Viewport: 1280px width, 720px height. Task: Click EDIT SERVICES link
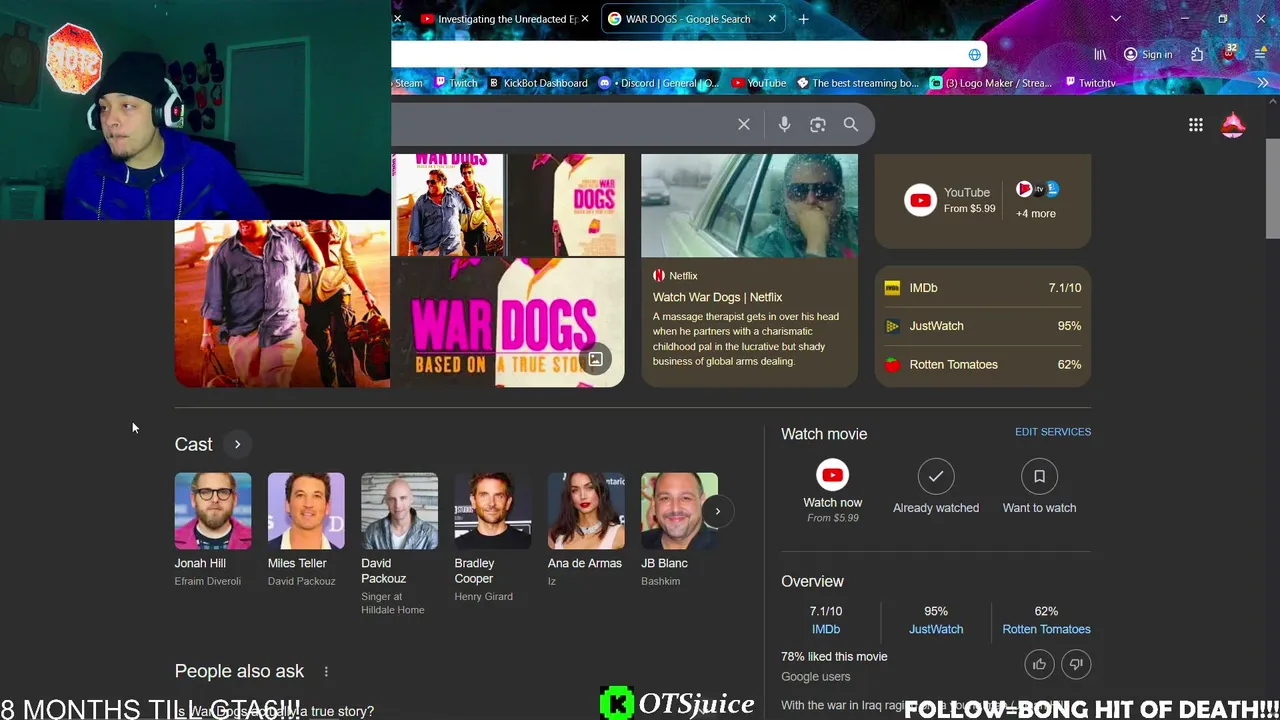(x=1053, y=432)
